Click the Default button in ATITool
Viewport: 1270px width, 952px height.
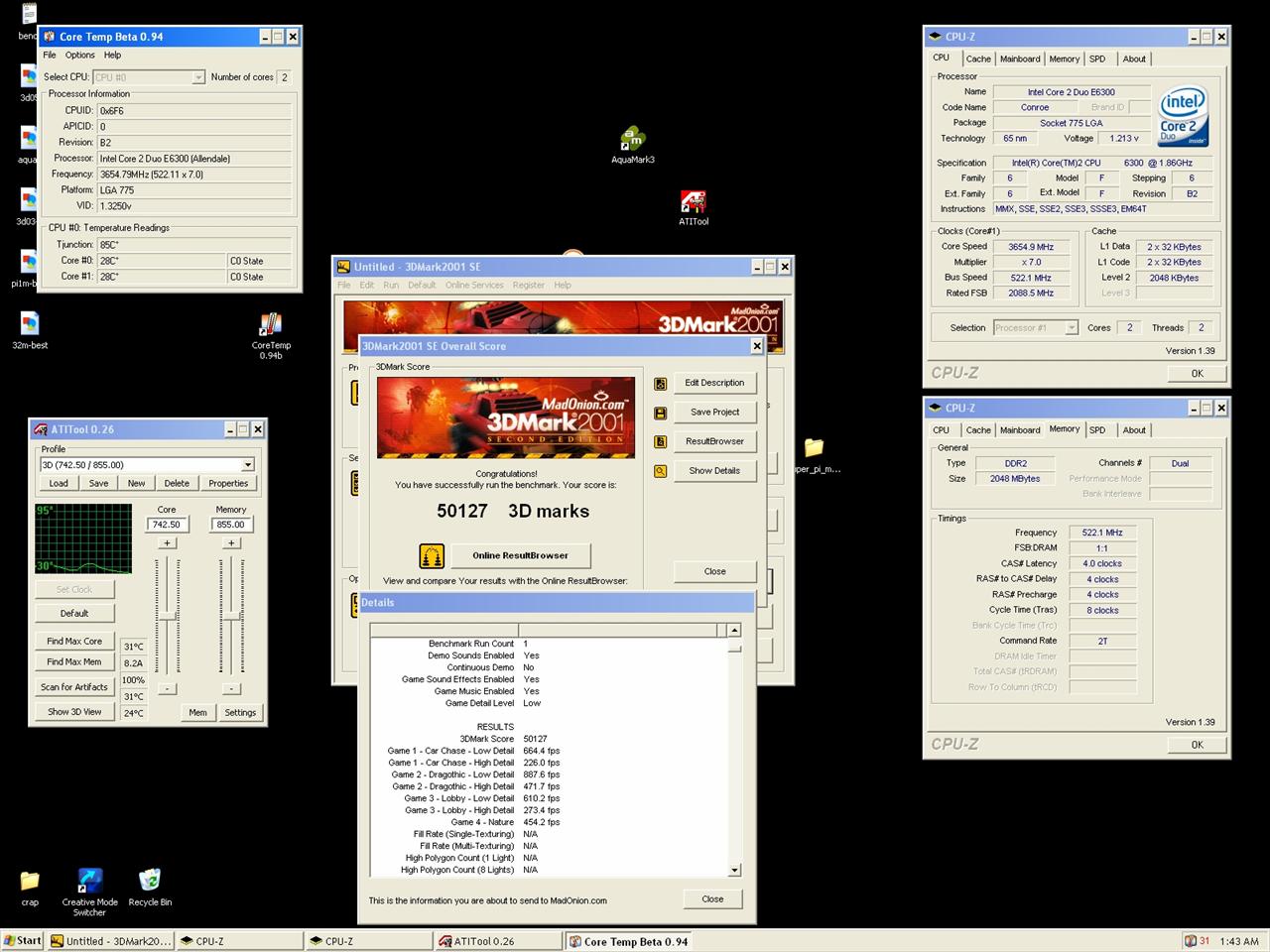coord(74,613)
